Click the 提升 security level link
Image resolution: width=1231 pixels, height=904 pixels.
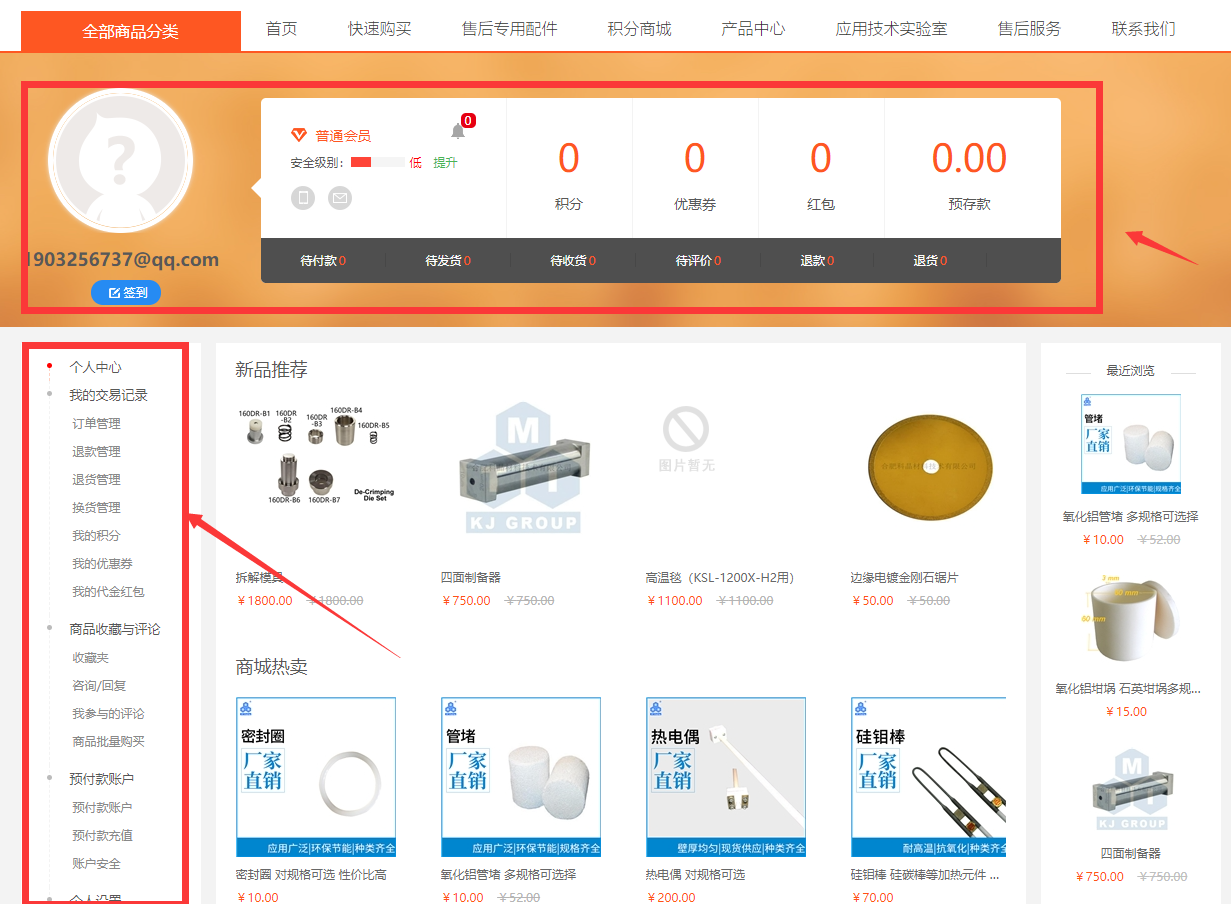pos(445,162)
